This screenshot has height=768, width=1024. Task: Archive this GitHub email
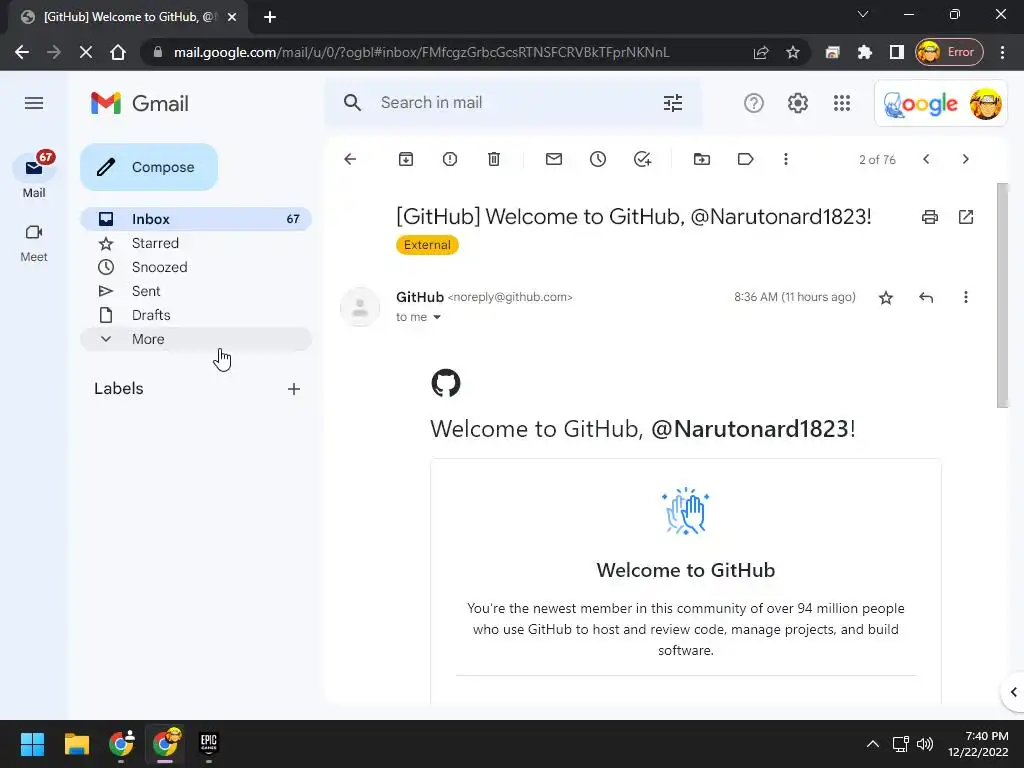click(406, 159)
